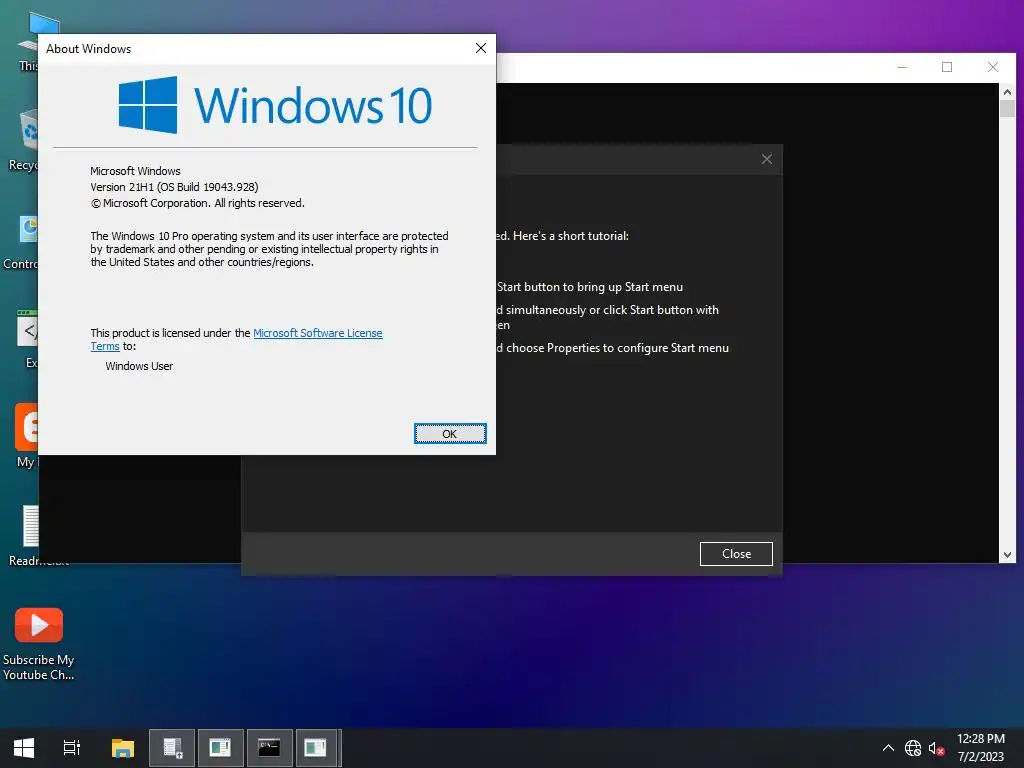Viewport: 1024px width, 768px height.
Task: Minimize the background window
Action: [902, 67]
